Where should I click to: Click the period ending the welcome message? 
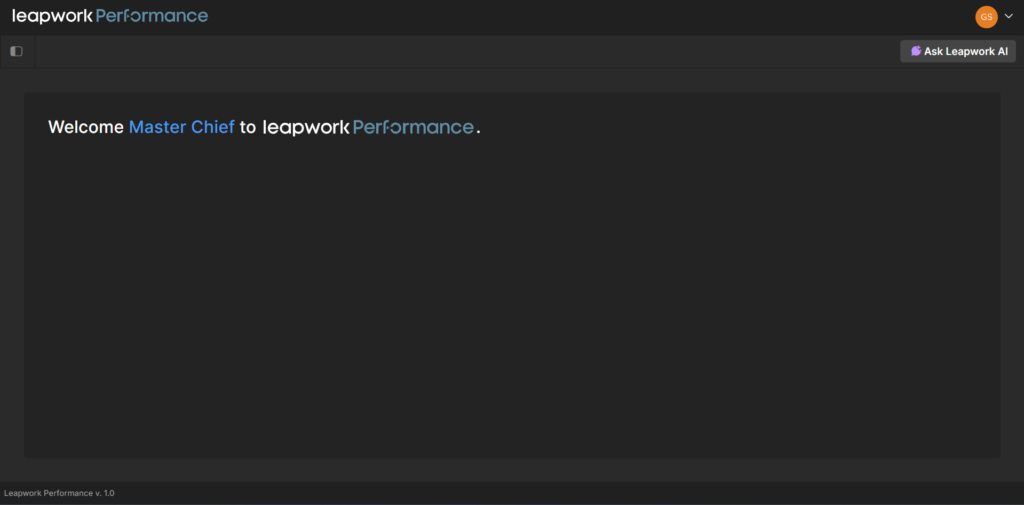click(x=479, y=132)
